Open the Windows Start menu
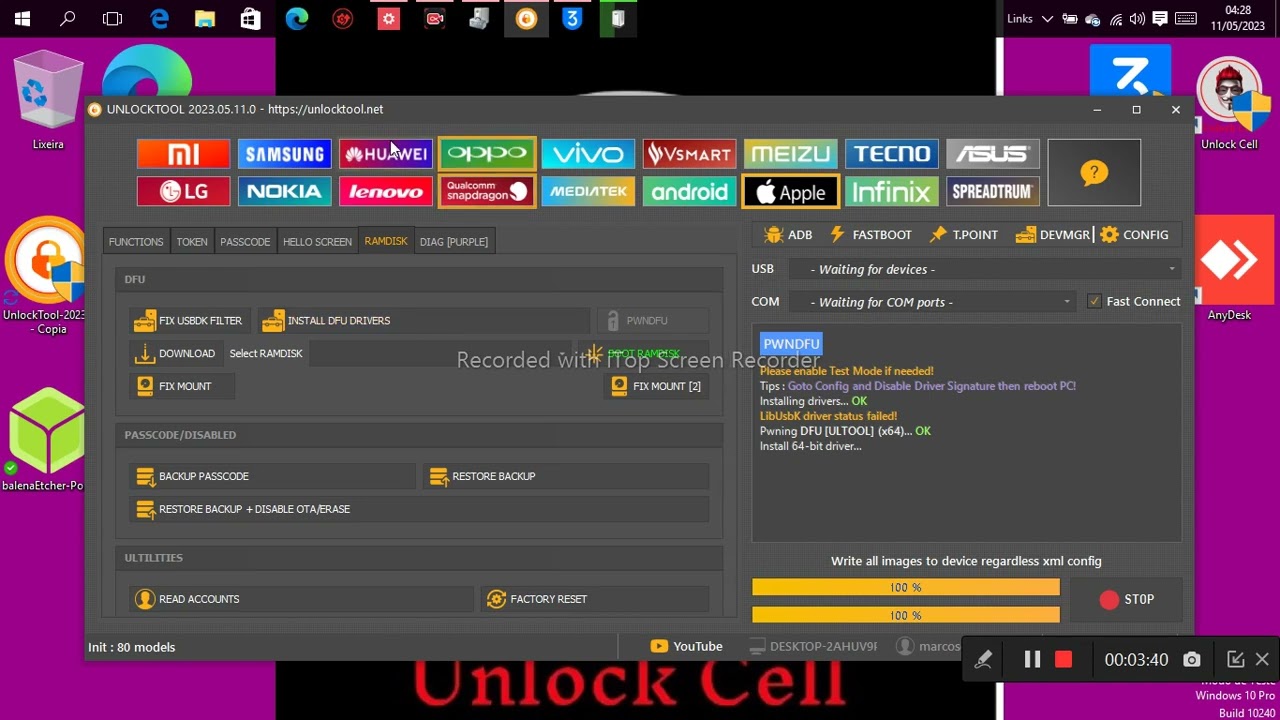Image resolution: width=1280 pixels, height=720 pixels. tap(22, 18)
